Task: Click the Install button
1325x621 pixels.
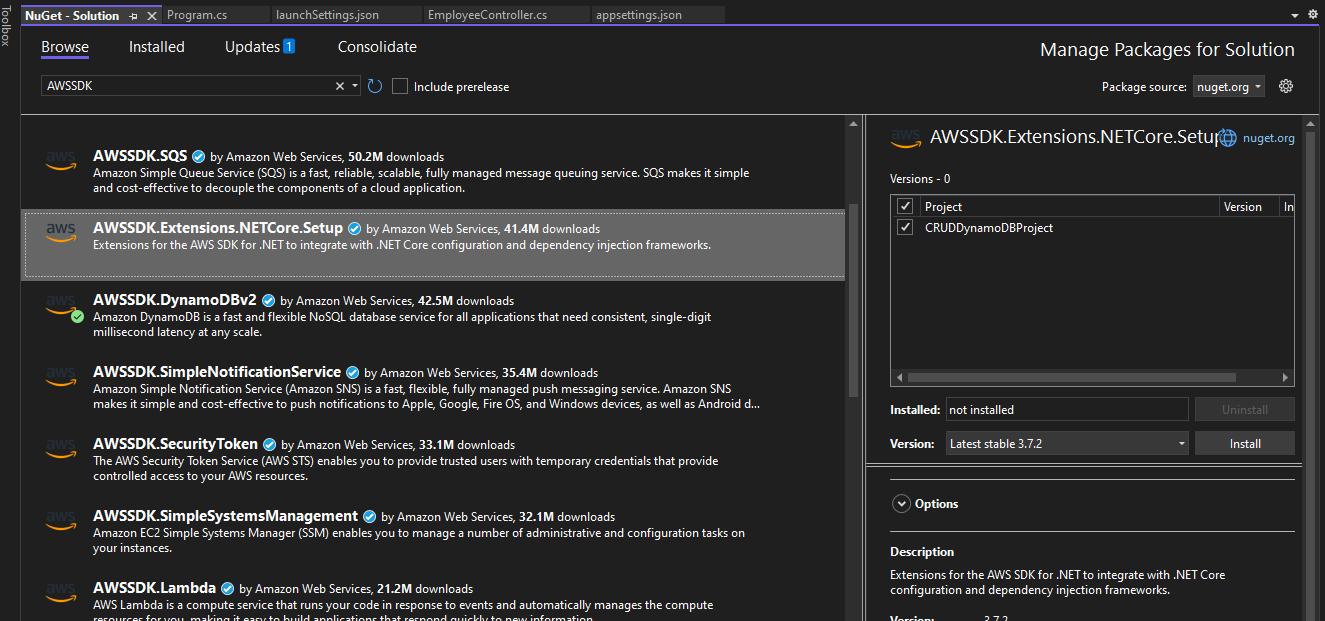Action: click(x=1245, y=443)
